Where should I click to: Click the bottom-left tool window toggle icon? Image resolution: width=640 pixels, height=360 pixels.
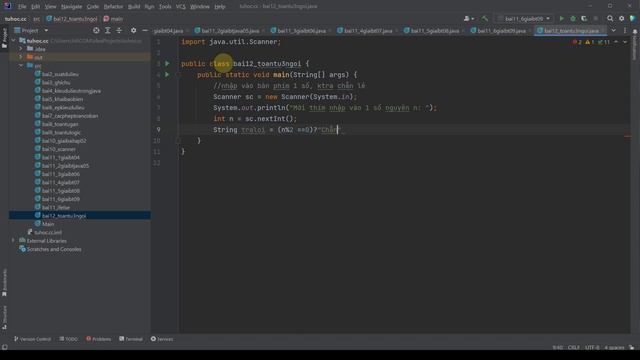[x=4, y=347]
